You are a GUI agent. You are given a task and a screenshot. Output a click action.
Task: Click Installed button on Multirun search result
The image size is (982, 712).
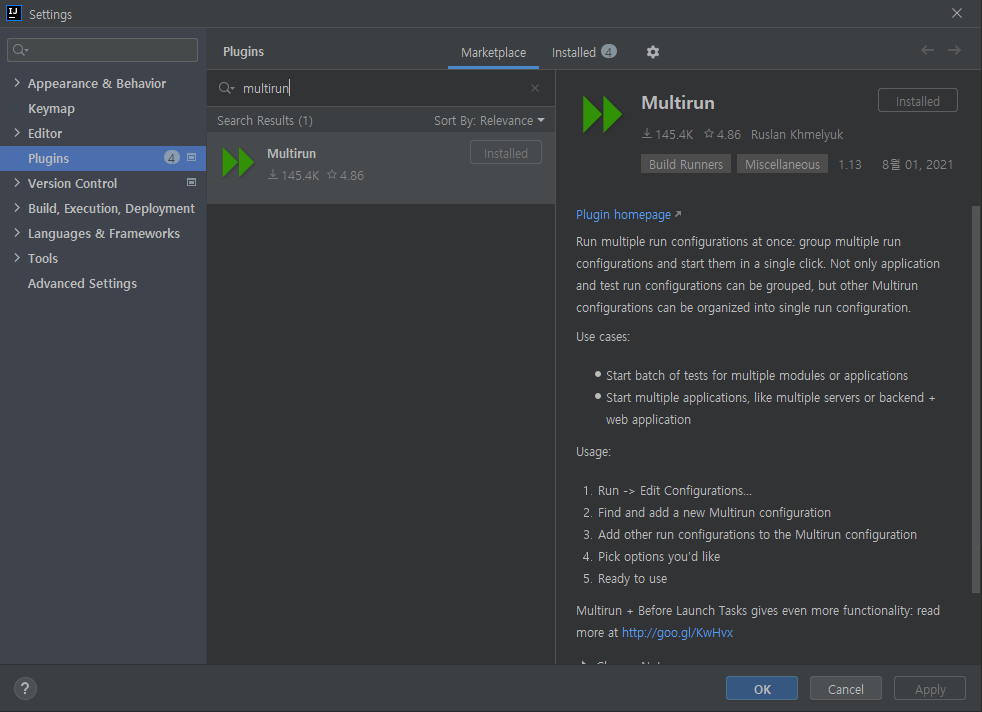[505, 153]
